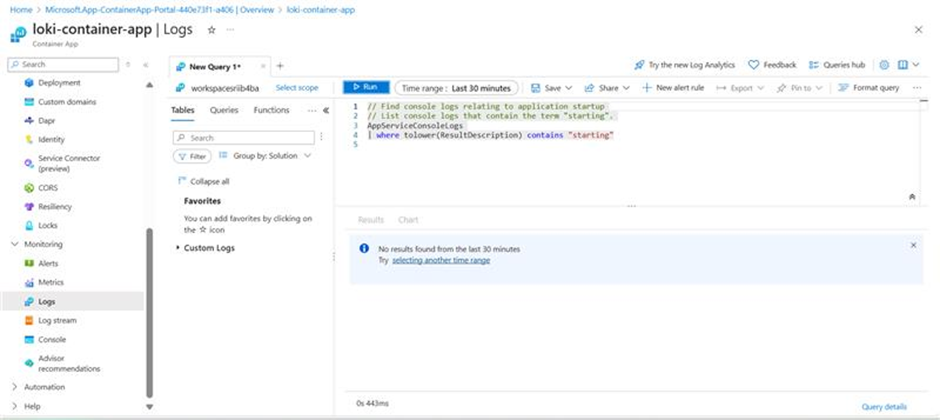This screenshot has height=420, width=940.
Task: Open Queries hub
Action: (x=837, y=65)
